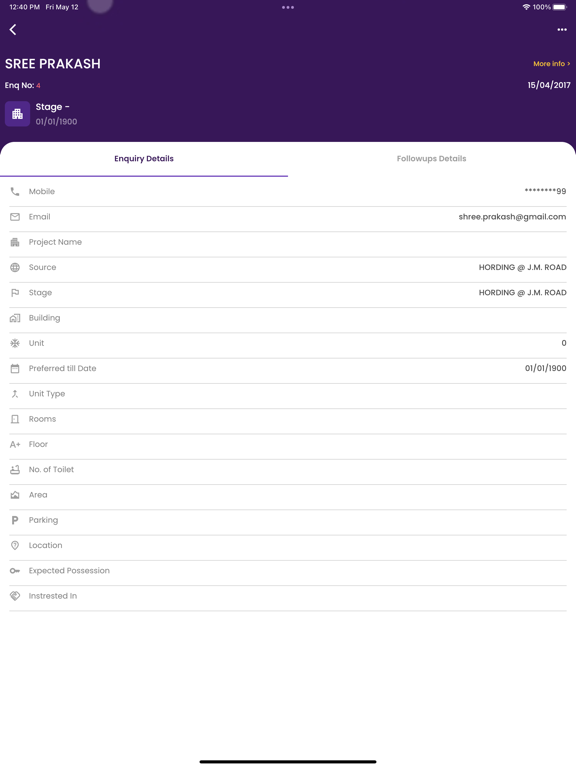Viewport: 576px width, 768px height.
Task: Tap the enquiry date 15/04/2017
Action: pos(549,85)
